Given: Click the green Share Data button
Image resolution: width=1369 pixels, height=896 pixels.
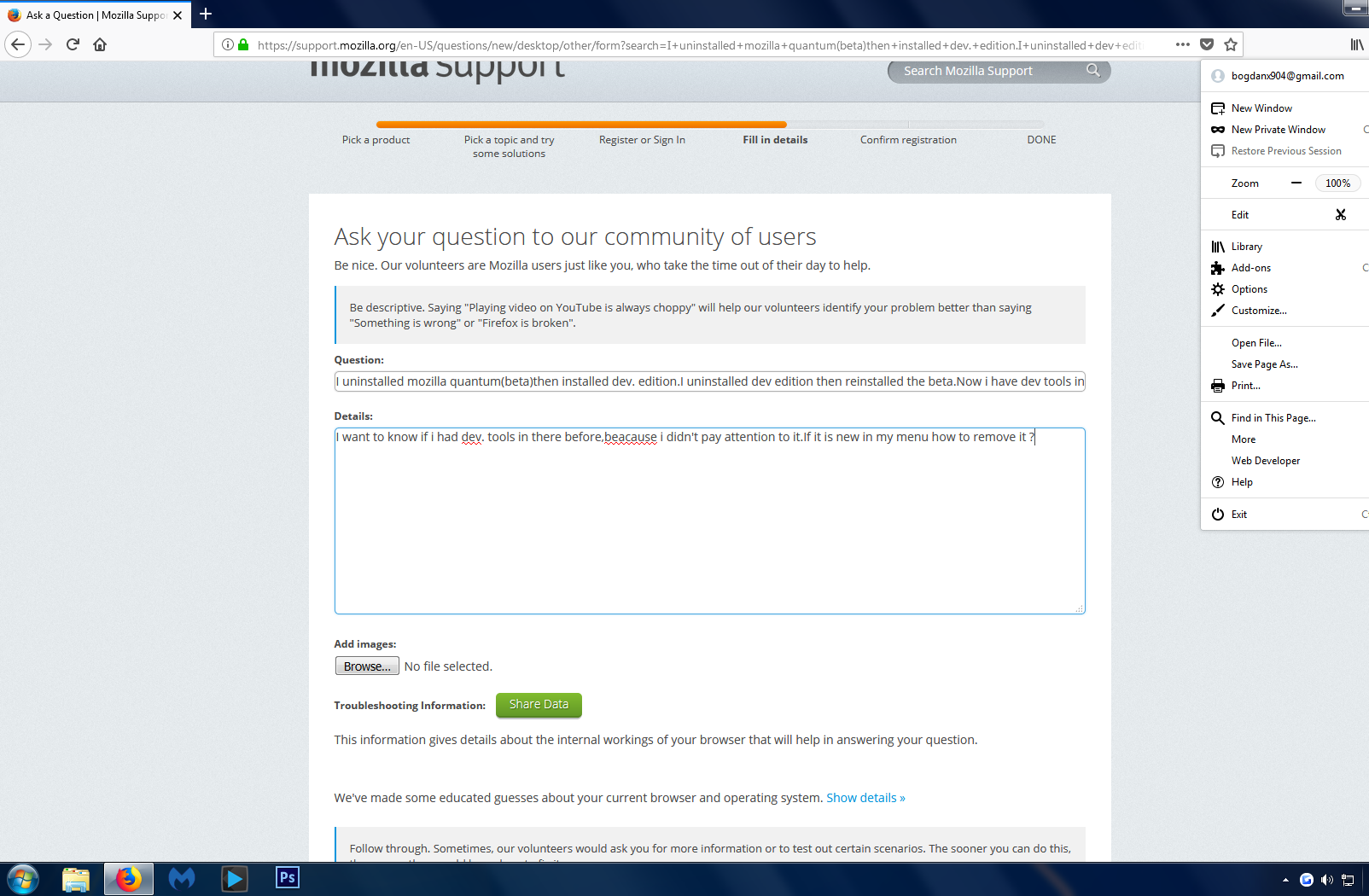Looking at the screenshot, I should (539, 705).
